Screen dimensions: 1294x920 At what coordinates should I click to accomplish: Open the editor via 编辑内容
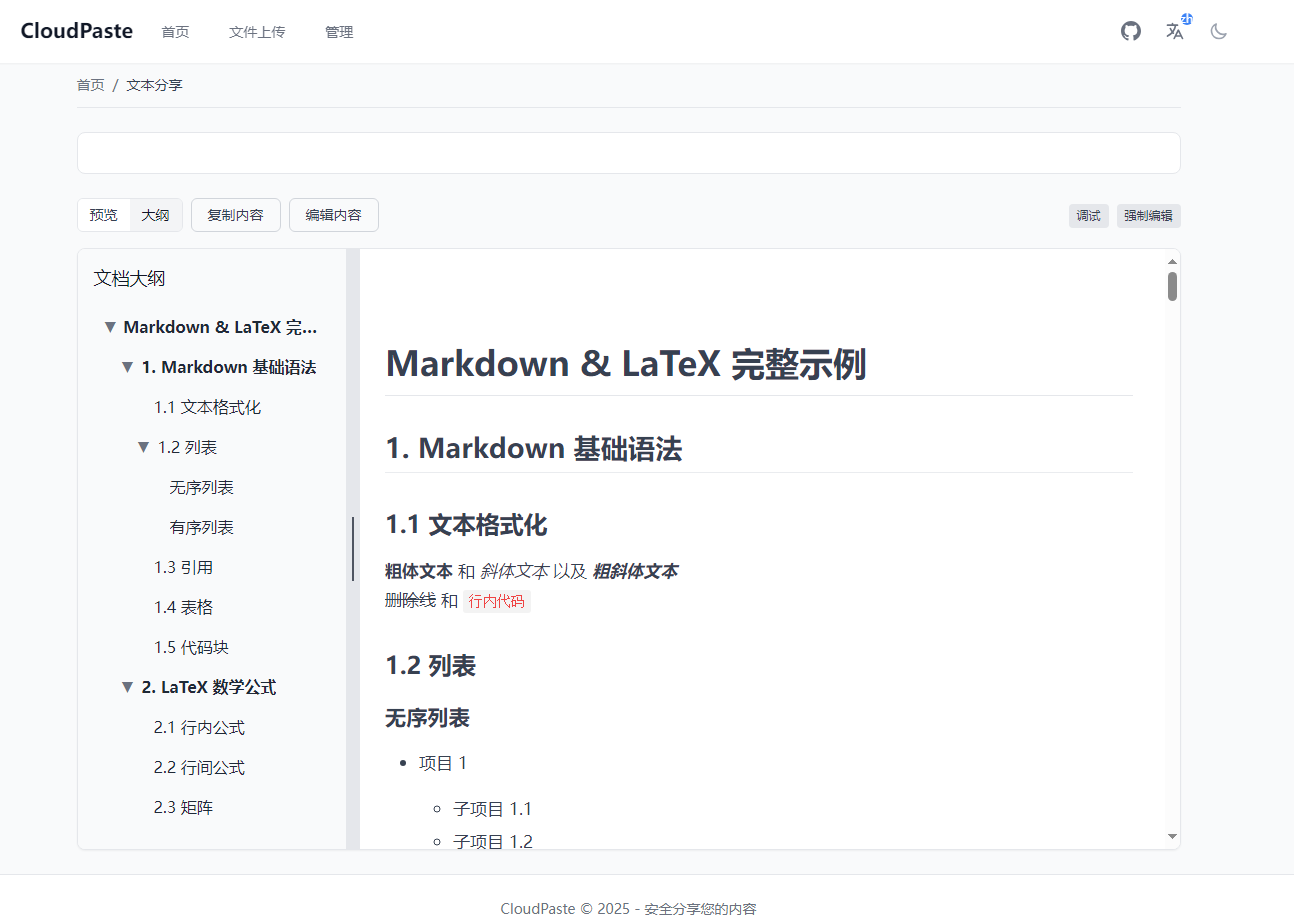tap(333, 214)
